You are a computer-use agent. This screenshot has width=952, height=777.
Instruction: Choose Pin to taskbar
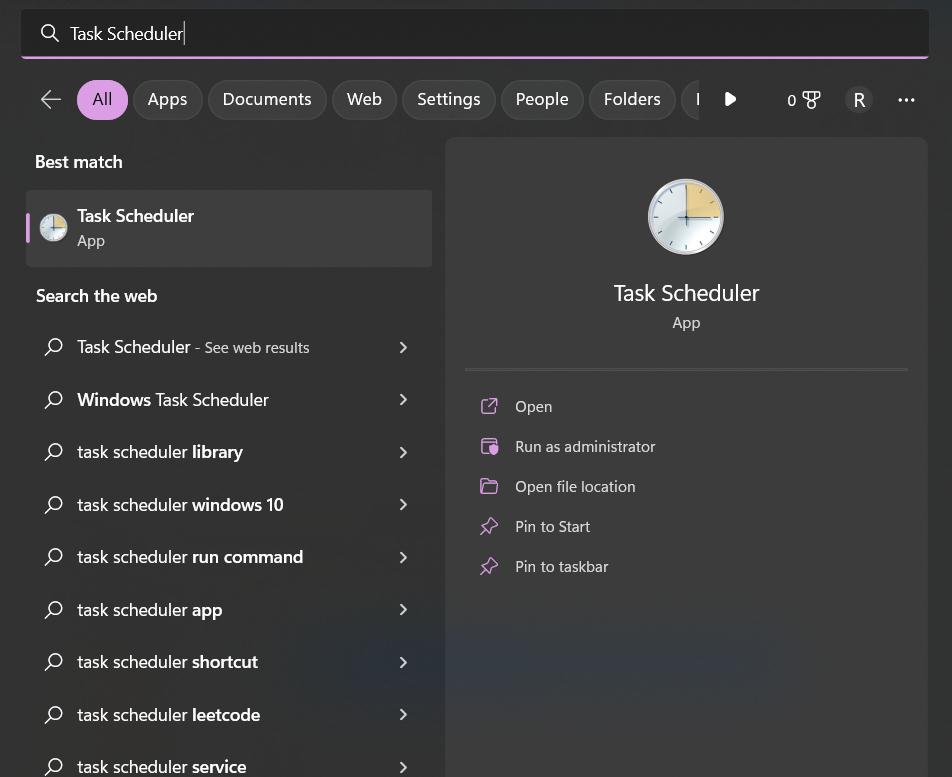click(x=562, y=567)
